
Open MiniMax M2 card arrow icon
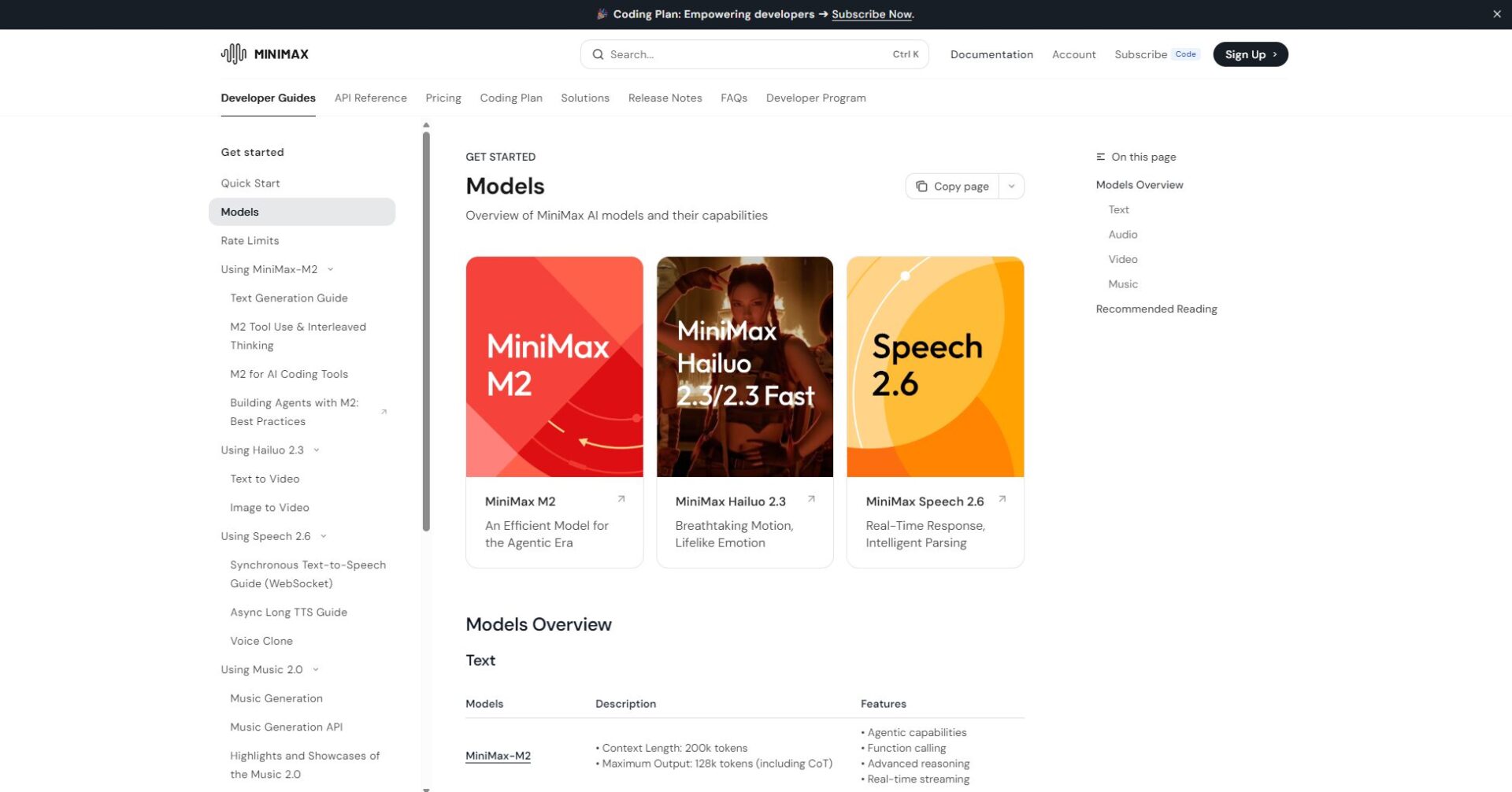[x=621, y=499]
